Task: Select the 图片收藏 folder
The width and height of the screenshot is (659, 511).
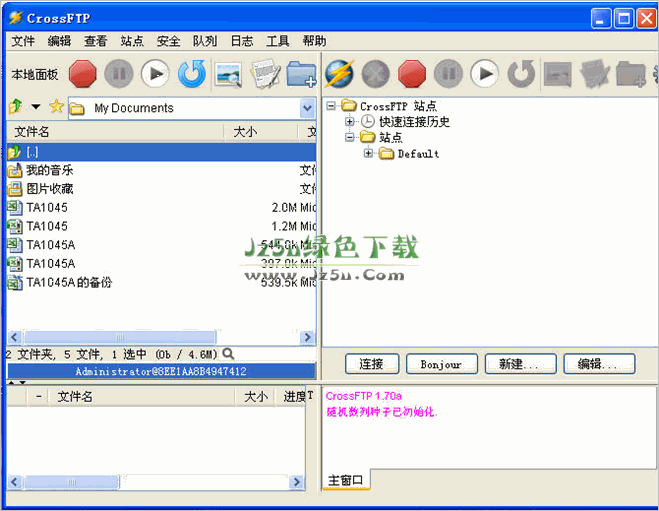Action: click(161, 189)
